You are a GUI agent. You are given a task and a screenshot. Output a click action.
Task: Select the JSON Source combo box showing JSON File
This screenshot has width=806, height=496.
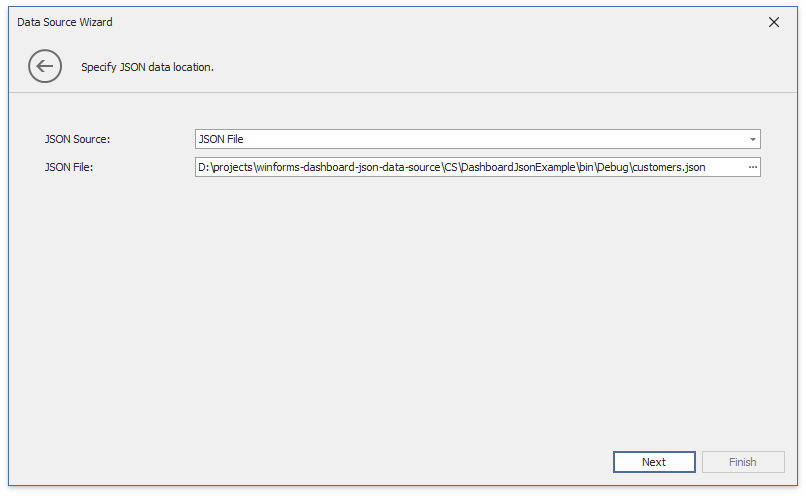(x=470, y=139)
